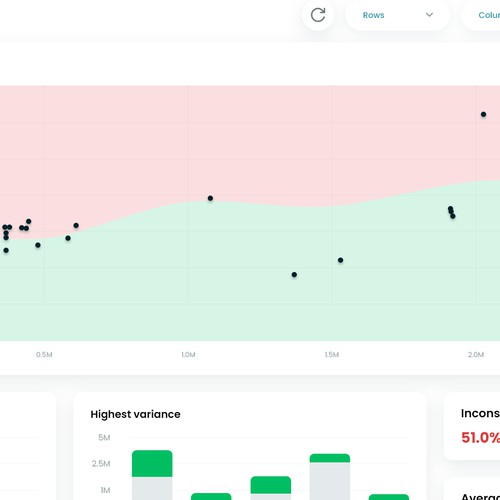Click the 'Highest variance' card title

tap(135, 414)
